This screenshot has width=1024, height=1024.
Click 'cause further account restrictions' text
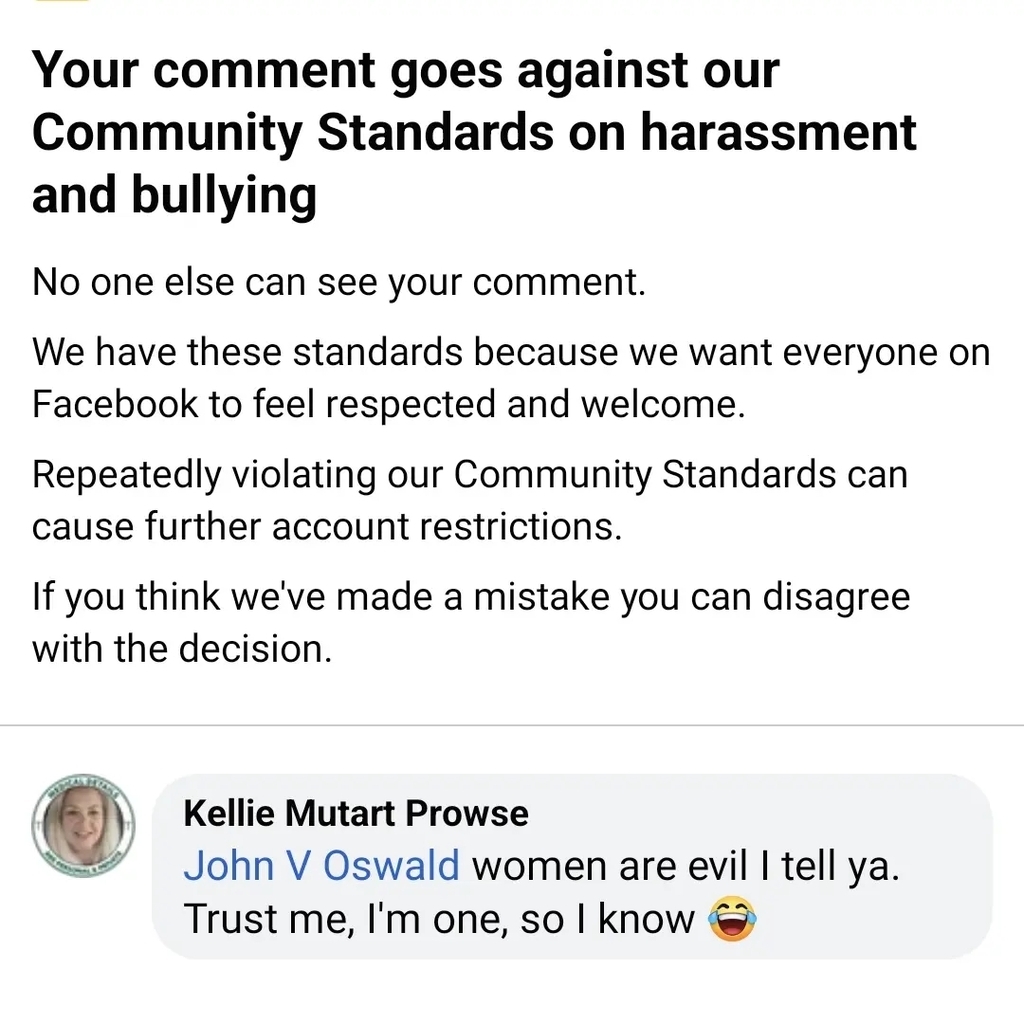(x=327, y=526)
